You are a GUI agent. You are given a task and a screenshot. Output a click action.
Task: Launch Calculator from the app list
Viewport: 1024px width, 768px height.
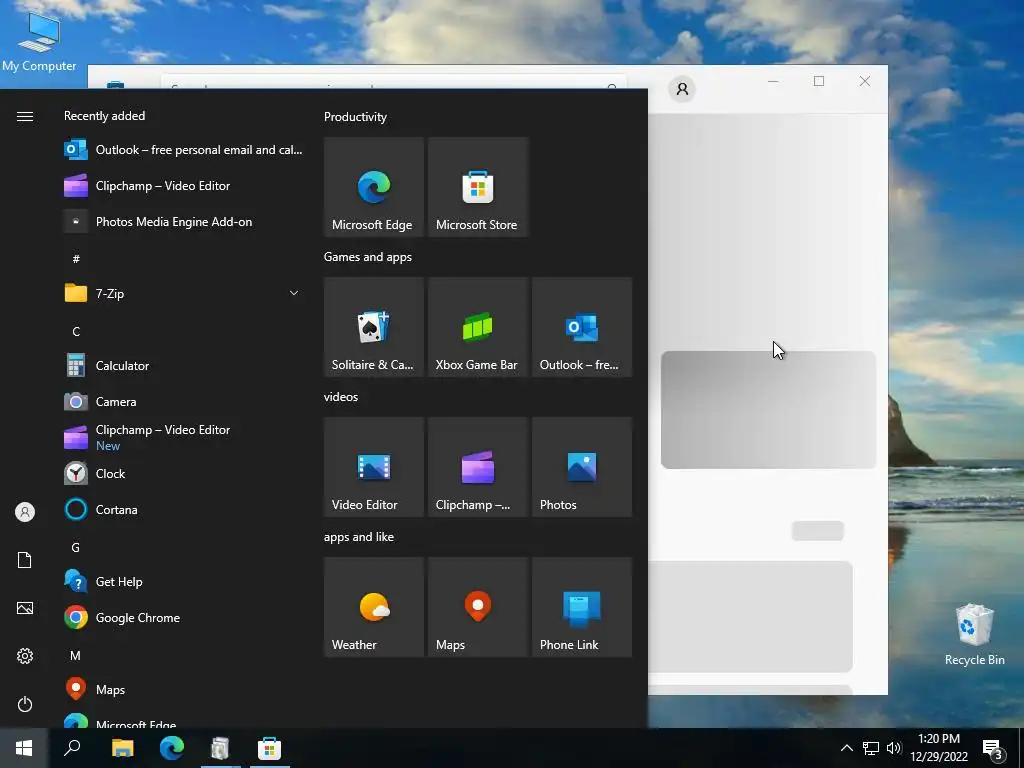(x=183, y=366)
